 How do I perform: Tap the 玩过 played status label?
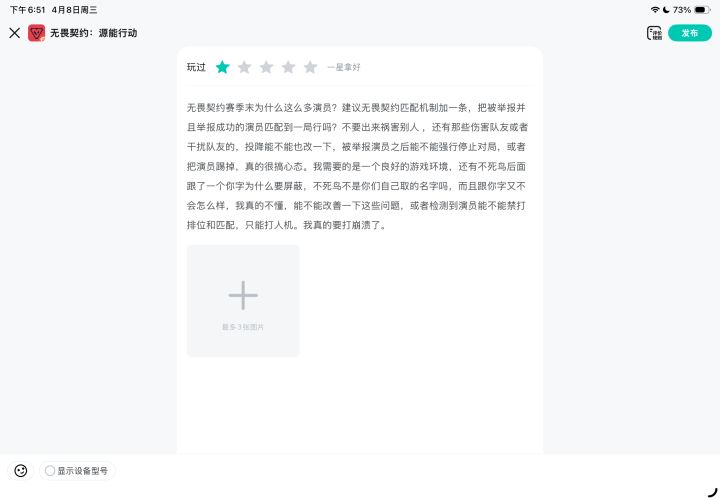point(196,67)
